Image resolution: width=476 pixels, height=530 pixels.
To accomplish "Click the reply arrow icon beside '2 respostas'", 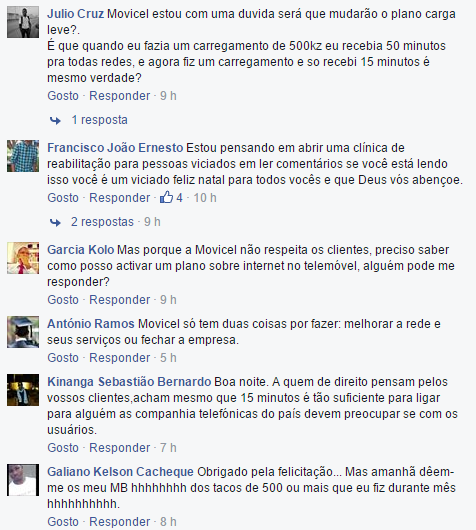I will [55, 222].
